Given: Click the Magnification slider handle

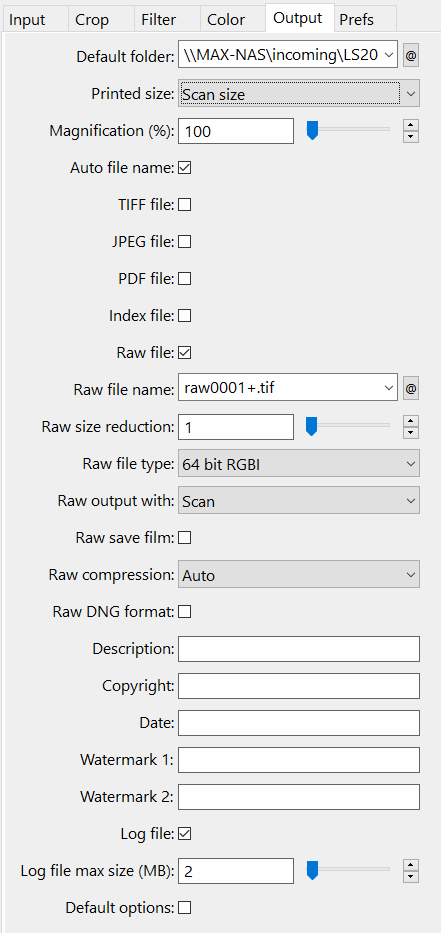Looking at the screenshot, I should coord(312,130).
